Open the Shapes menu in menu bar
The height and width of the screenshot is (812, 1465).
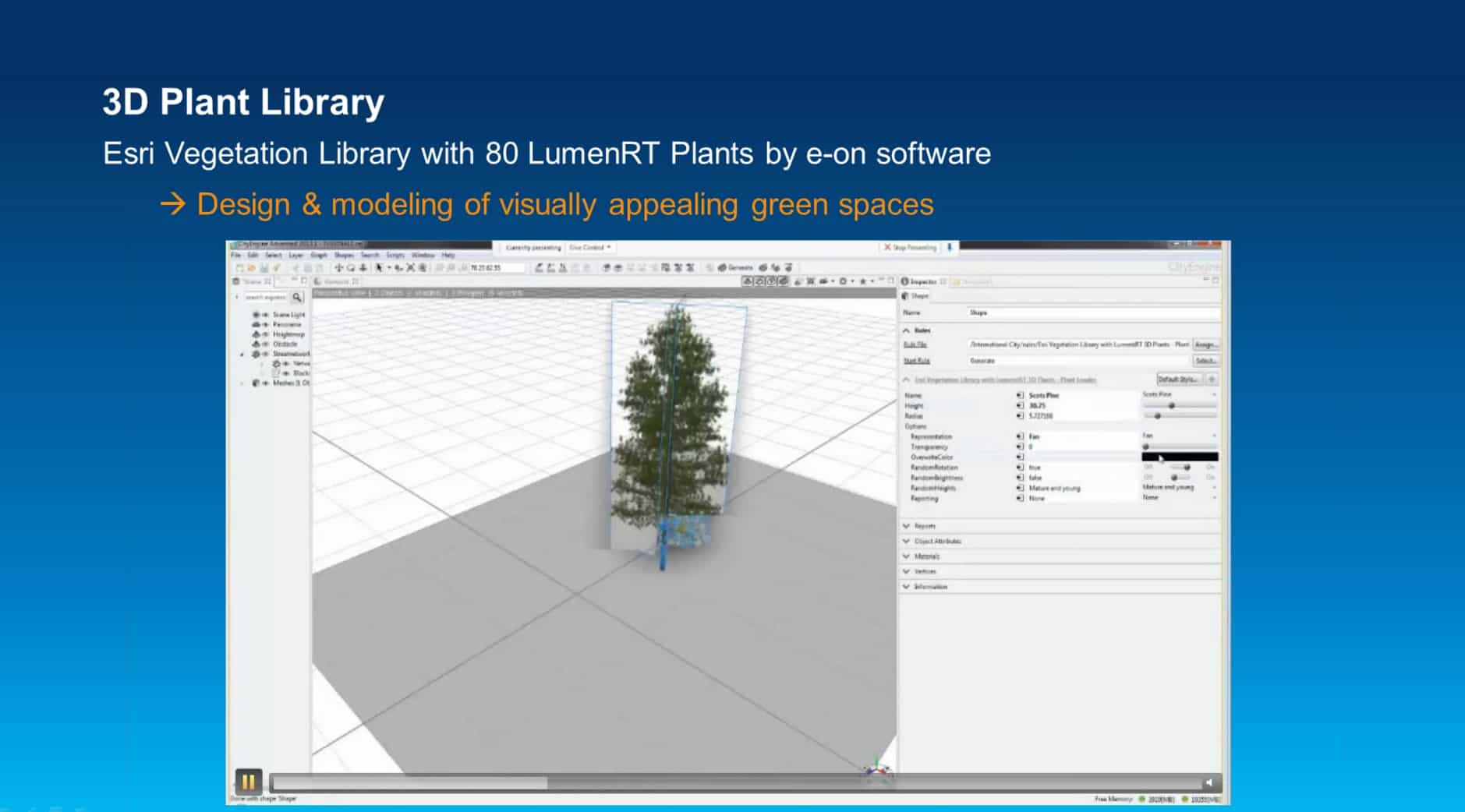[x=344, y=255]
